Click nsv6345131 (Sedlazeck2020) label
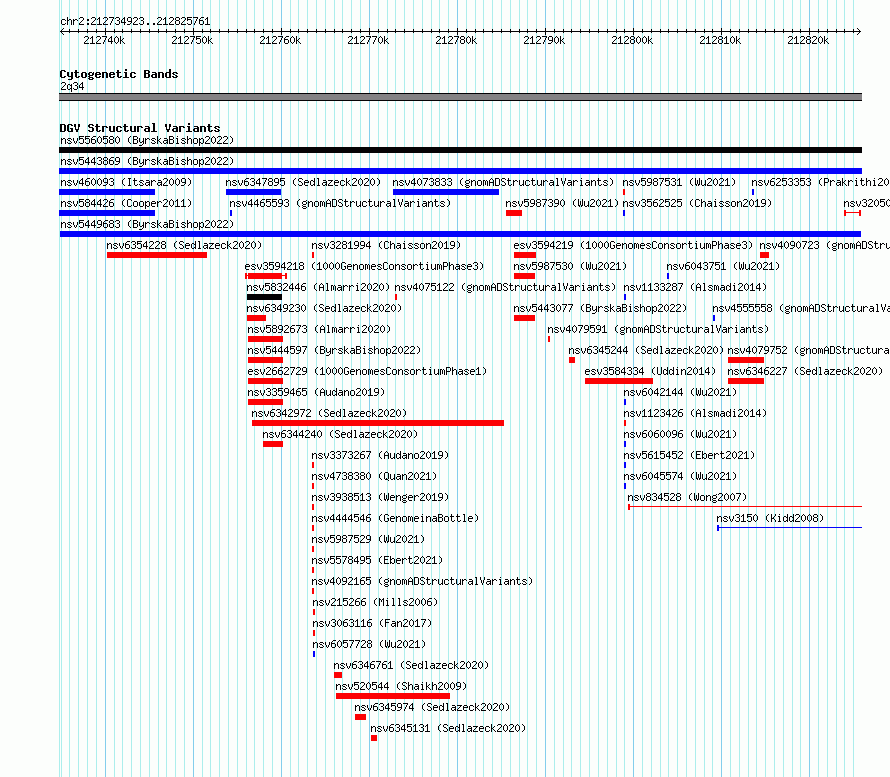Viewport: 890px width, 777px height. click(x=448, y=728)
